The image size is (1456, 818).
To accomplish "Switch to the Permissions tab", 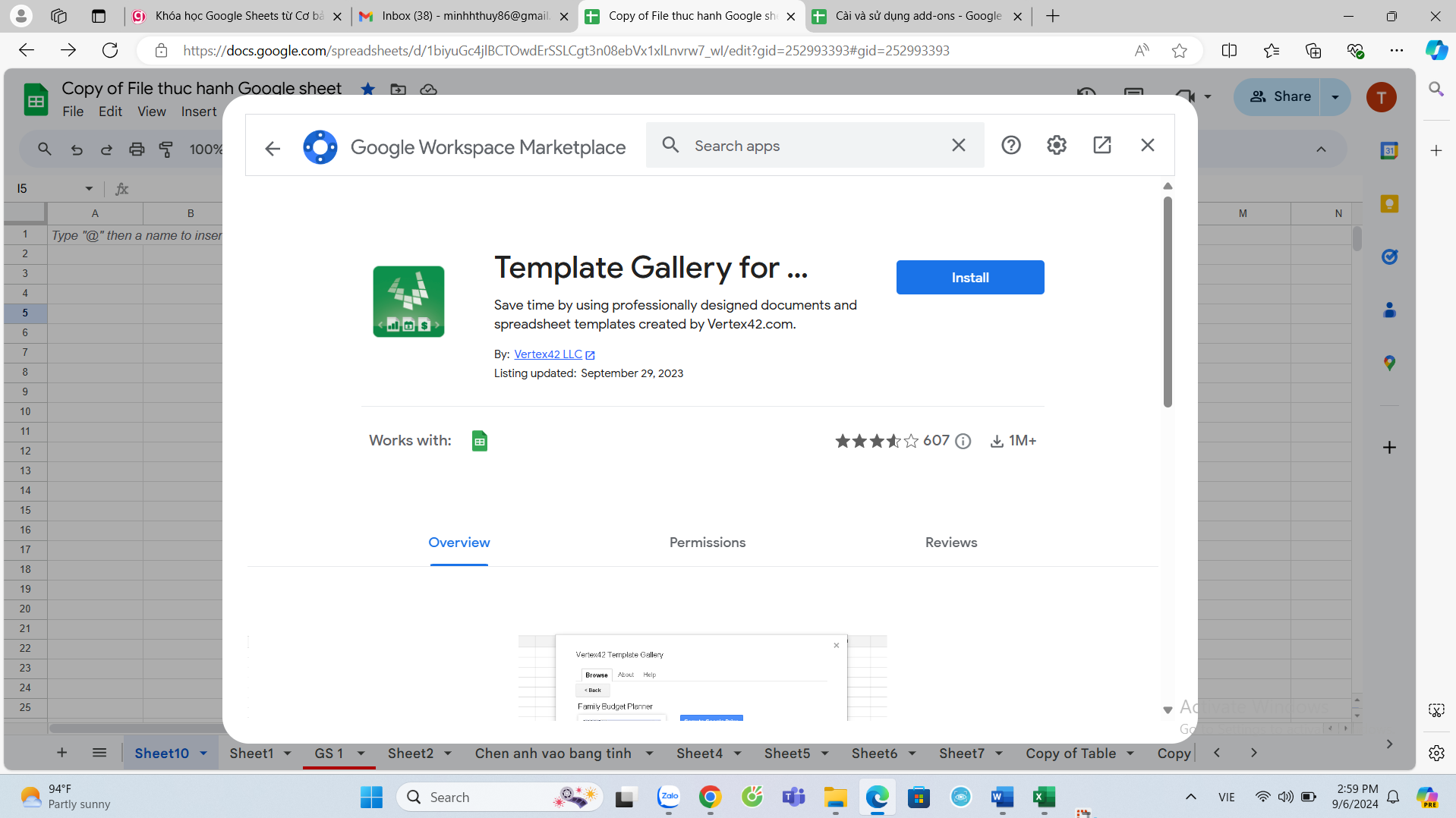I will click(708, 543).
